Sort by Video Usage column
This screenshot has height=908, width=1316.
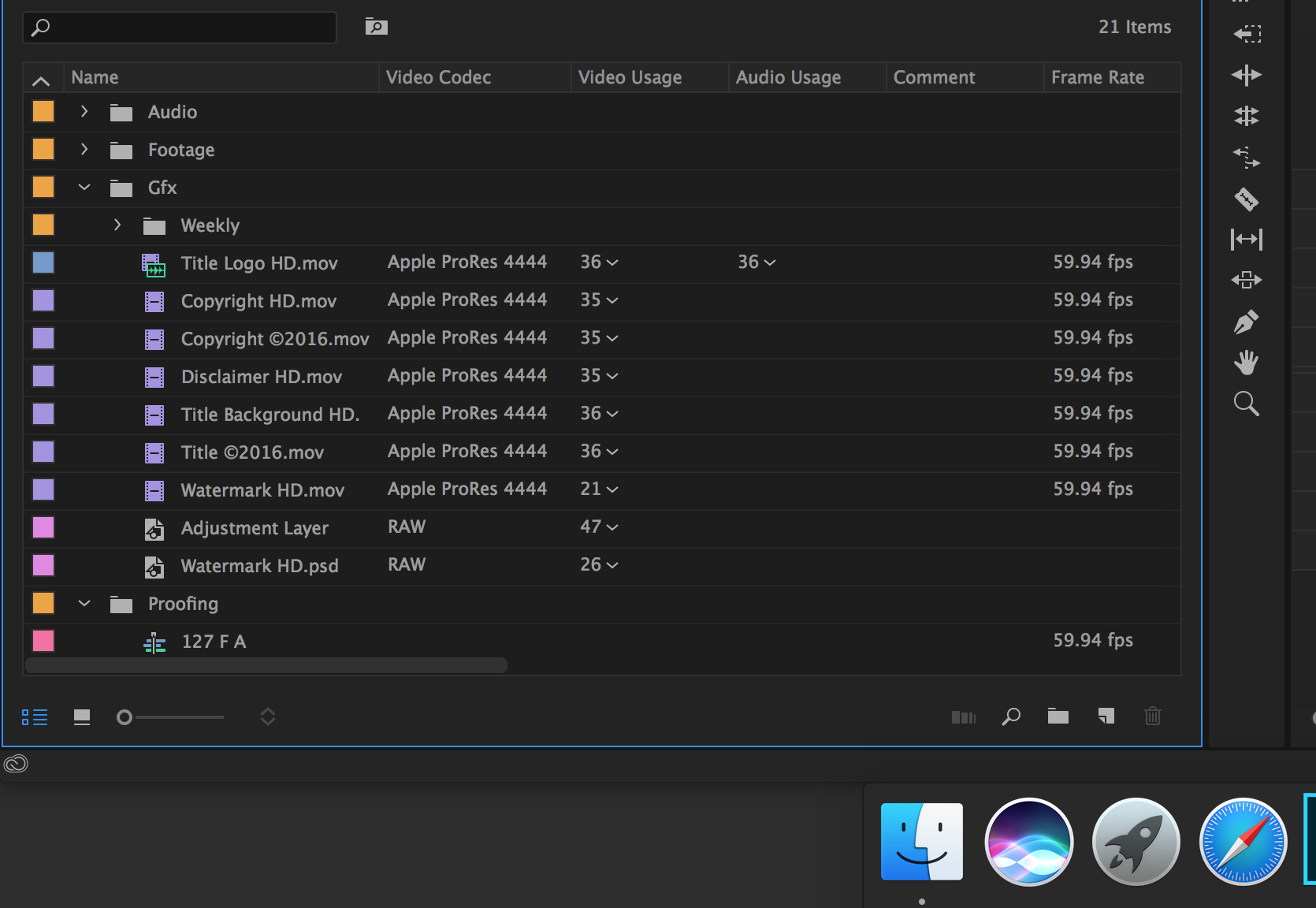pyautogui.click(x=650, y=77)
